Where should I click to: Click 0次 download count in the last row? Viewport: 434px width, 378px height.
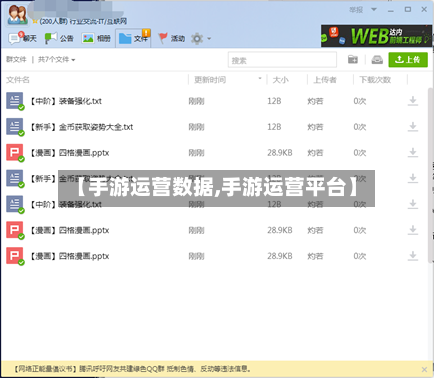click(360, 256)
